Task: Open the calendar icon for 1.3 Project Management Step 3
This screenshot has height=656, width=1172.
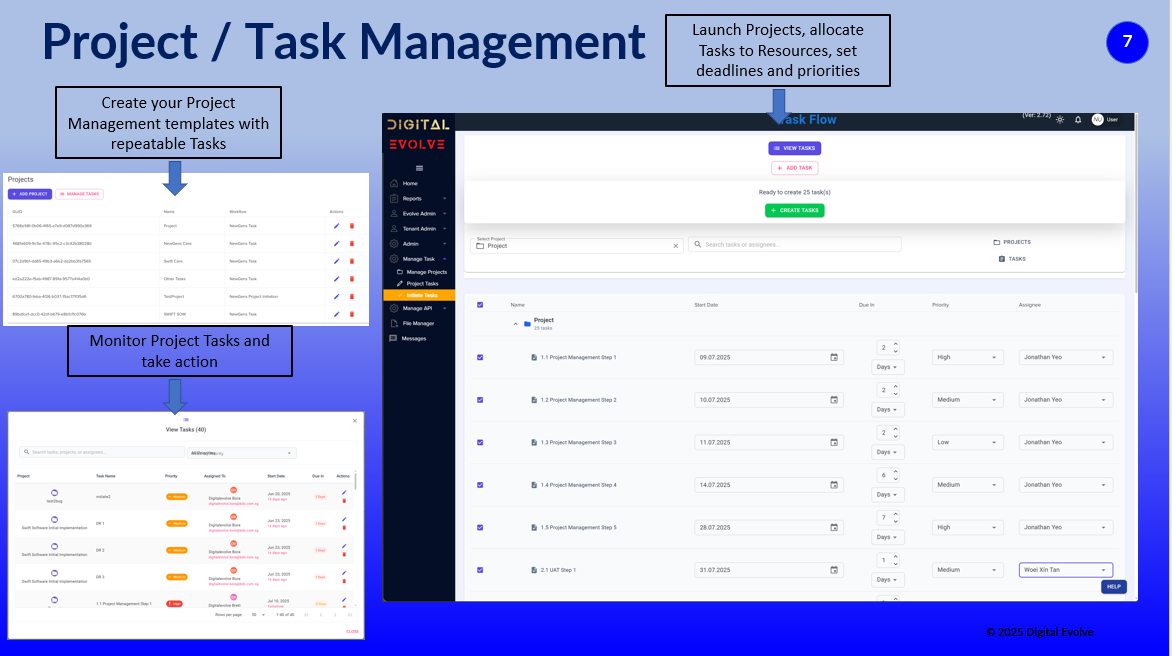Action: pos(834,442)
